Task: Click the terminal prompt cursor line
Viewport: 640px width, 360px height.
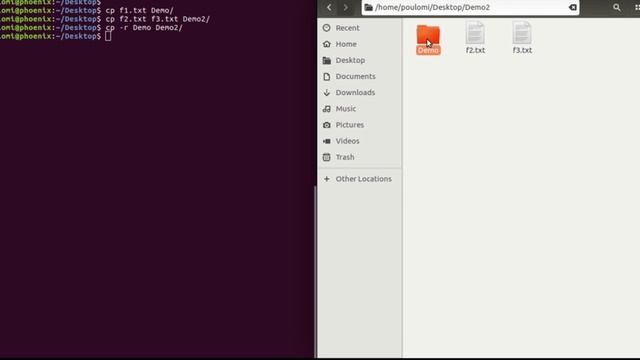Action: 56,36
